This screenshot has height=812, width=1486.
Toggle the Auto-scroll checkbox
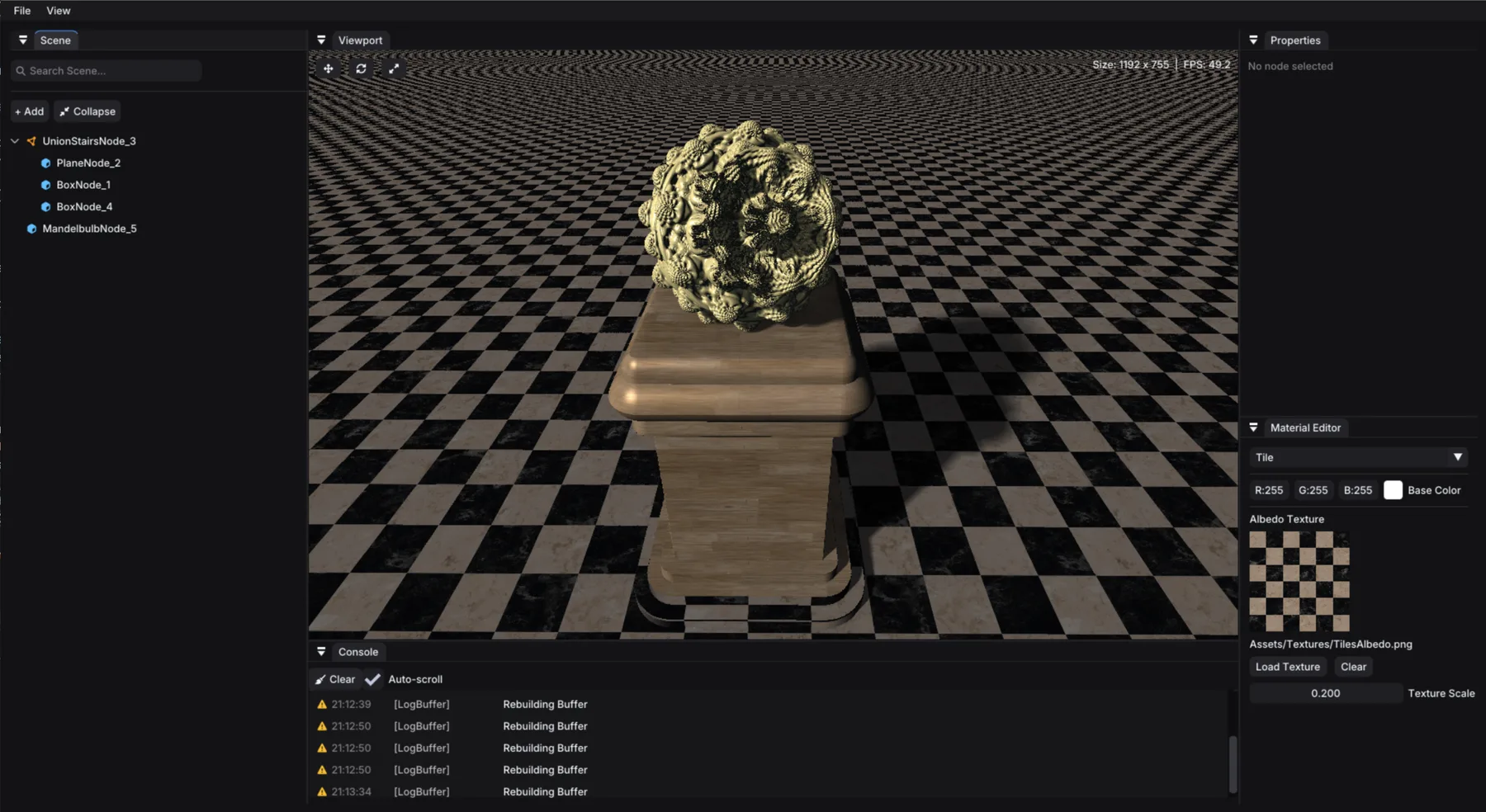pos(373,679)
